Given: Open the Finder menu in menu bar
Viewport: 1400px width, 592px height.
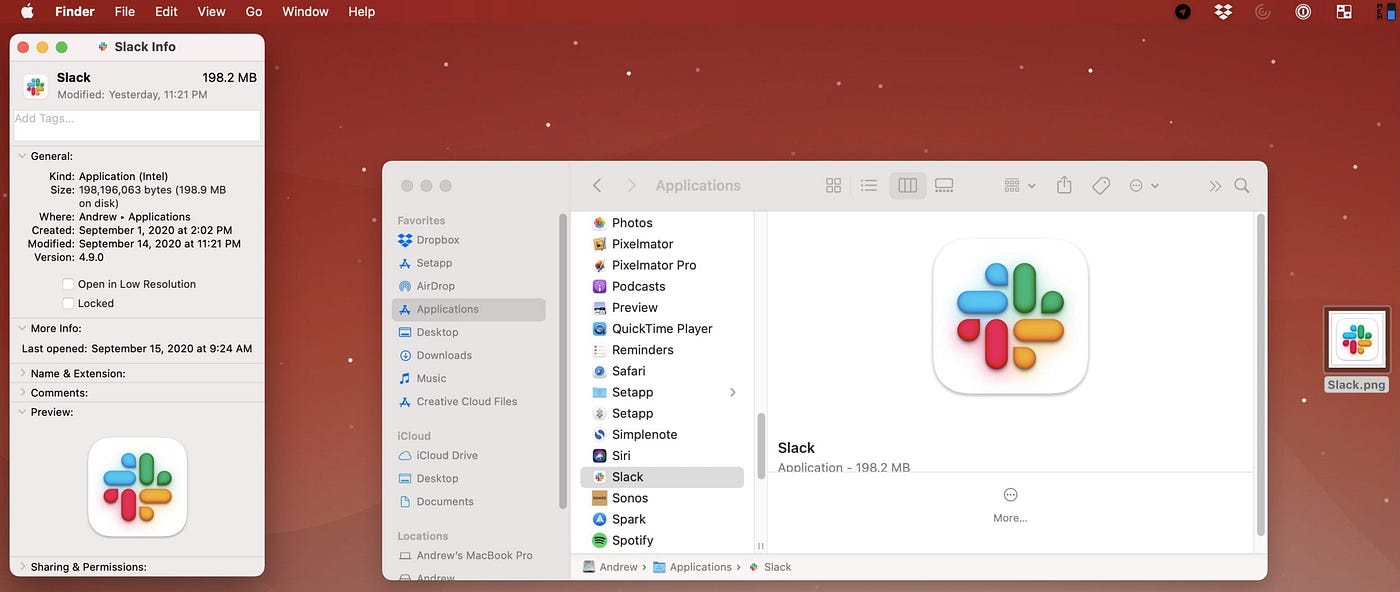Looking at the screenshot, I should tap(74, 12).
